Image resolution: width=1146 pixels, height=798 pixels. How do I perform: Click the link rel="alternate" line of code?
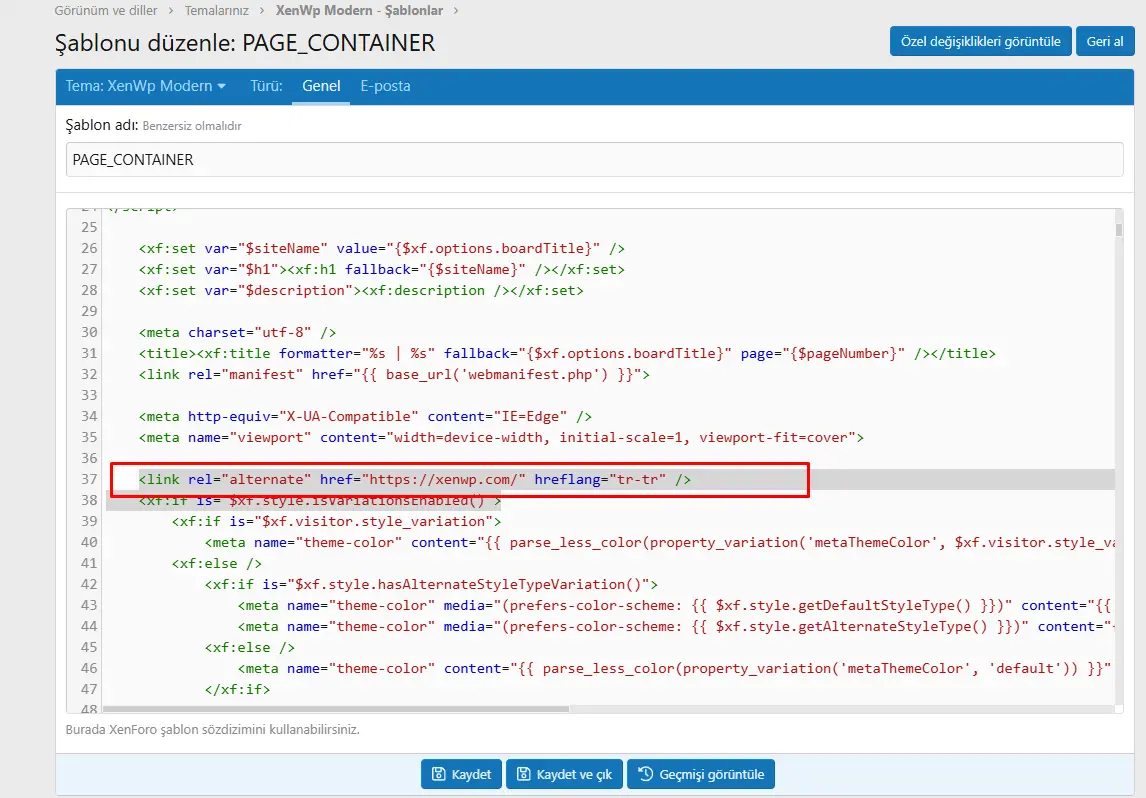(x=414, y=479)
